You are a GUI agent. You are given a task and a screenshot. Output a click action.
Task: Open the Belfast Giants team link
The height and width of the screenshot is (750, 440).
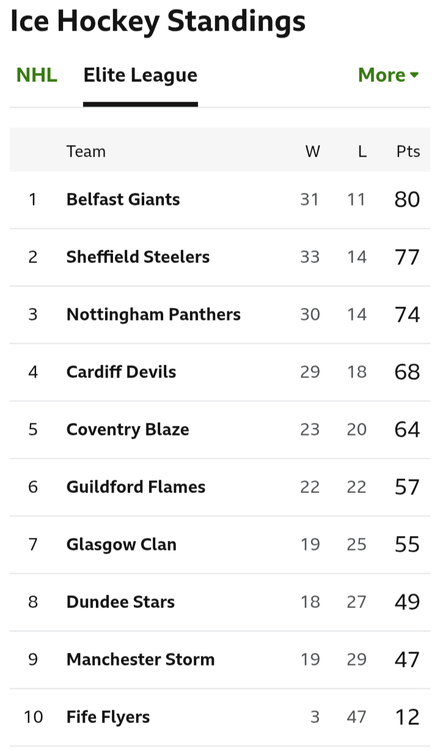click(123, 199)
